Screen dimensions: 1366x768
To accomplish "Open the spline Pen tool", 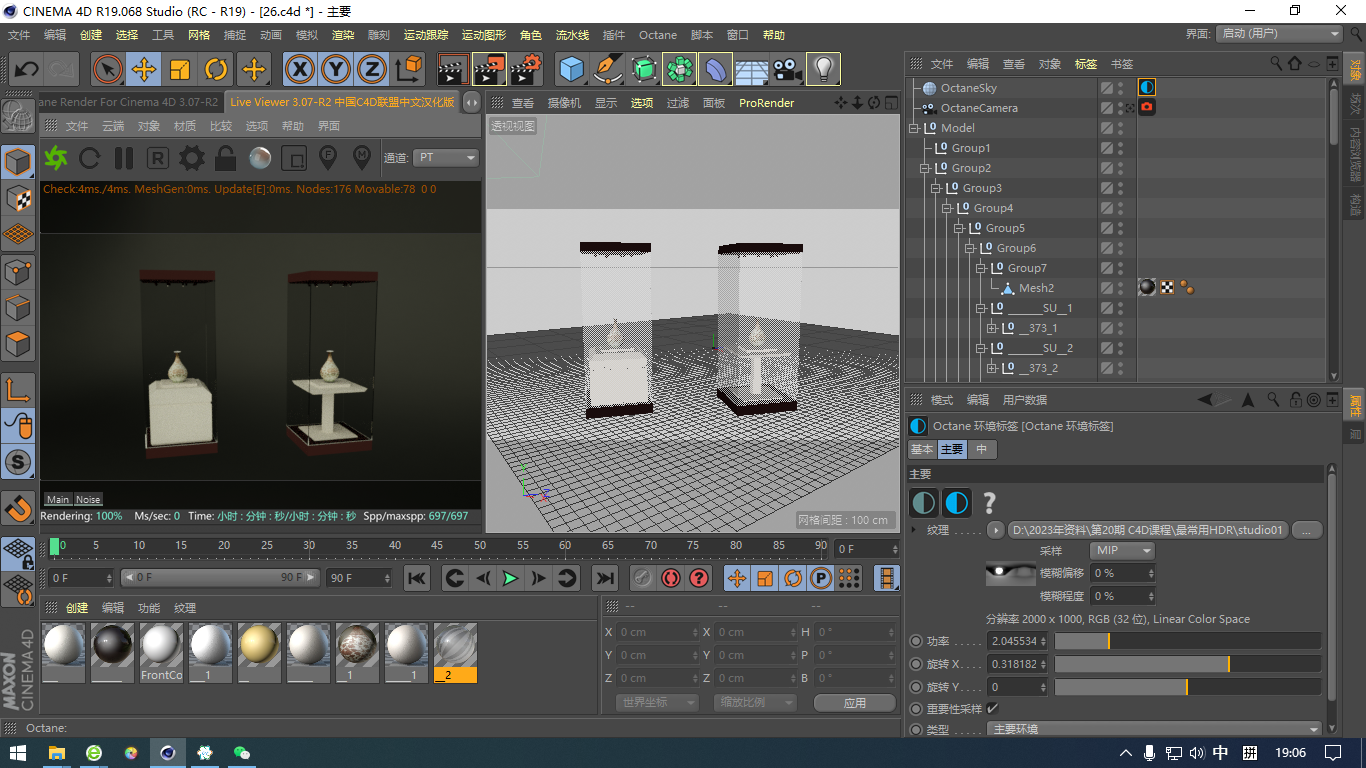I will tap(607, 69).
